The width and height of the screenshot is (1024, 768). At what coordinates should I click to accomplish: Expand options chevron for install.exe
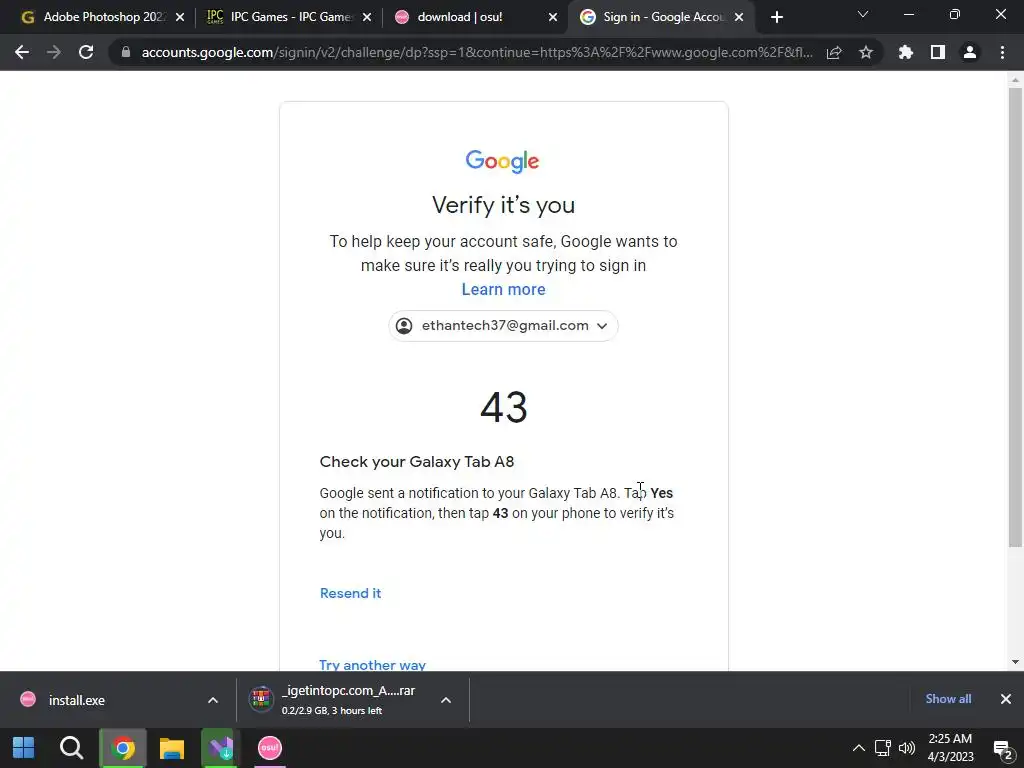[x=213, y=700]
